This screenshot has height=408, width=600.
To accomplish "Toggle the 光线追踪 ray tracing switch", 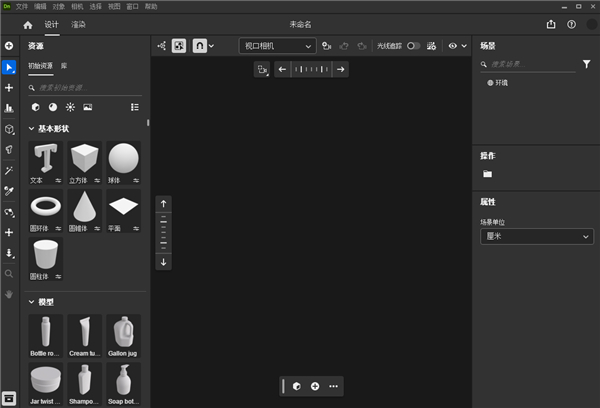I will (x=412, y=45).
